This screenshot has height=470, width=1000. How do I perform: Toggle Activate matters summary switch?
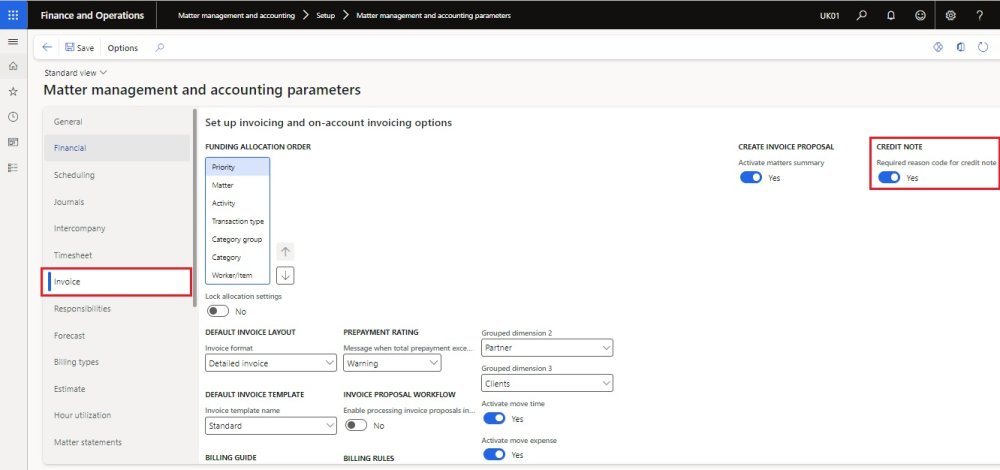(751, 178)
